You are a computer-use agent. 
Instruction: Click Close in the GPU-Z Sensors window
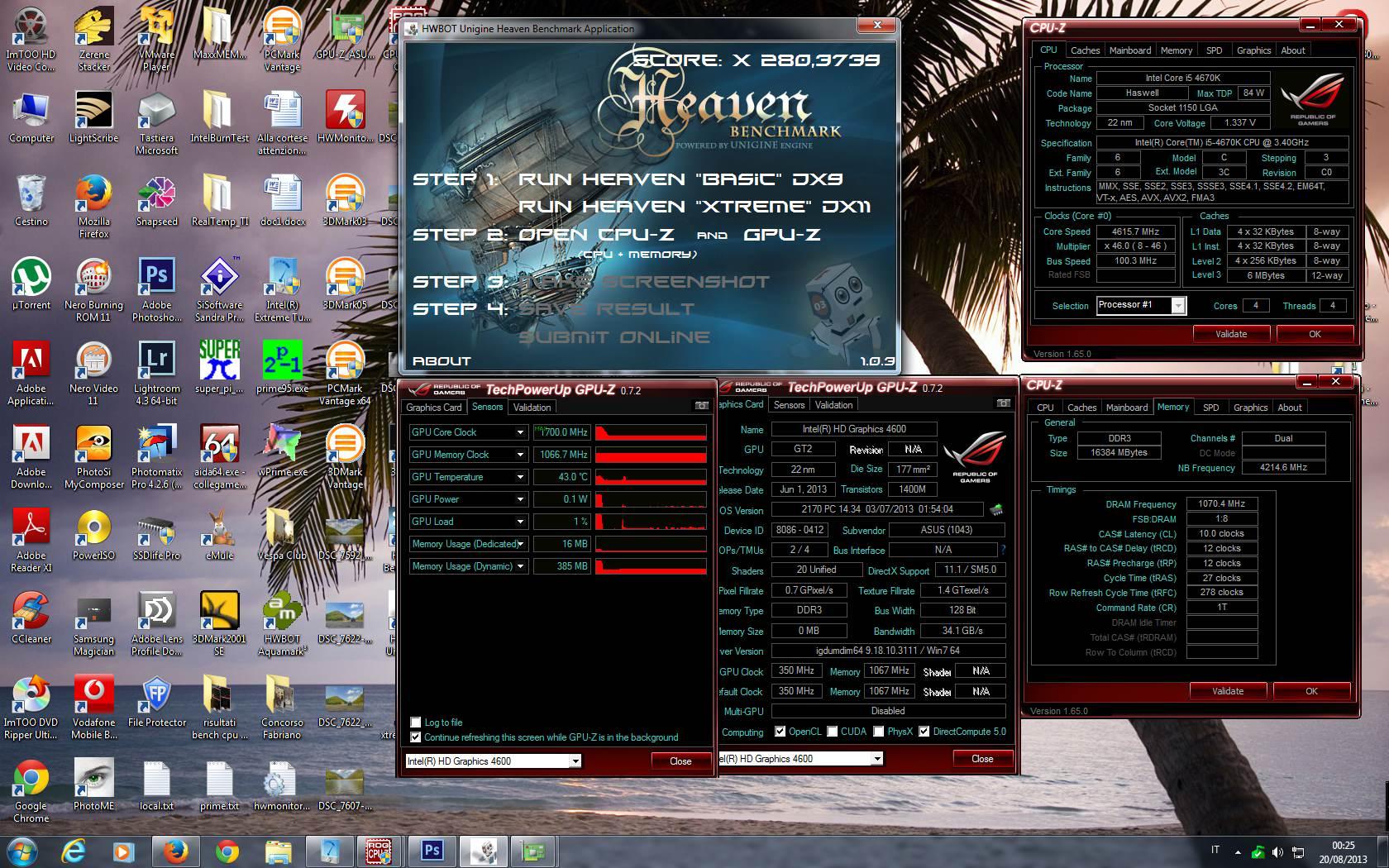(680, 761)
